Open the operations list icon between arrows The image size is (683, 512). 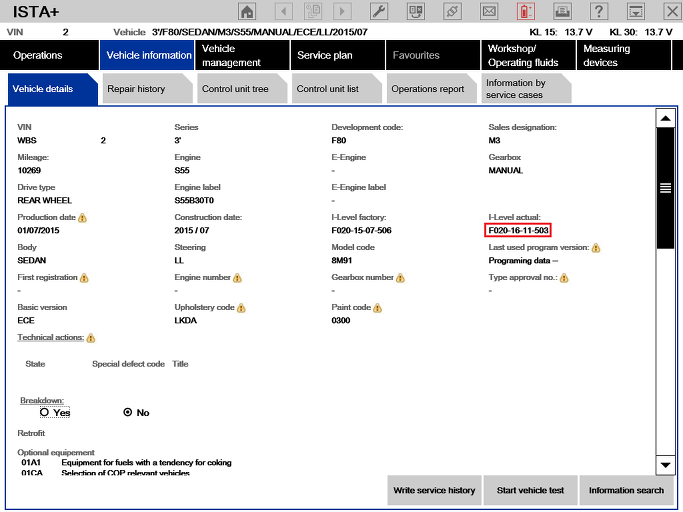click(x=313, y=11)
